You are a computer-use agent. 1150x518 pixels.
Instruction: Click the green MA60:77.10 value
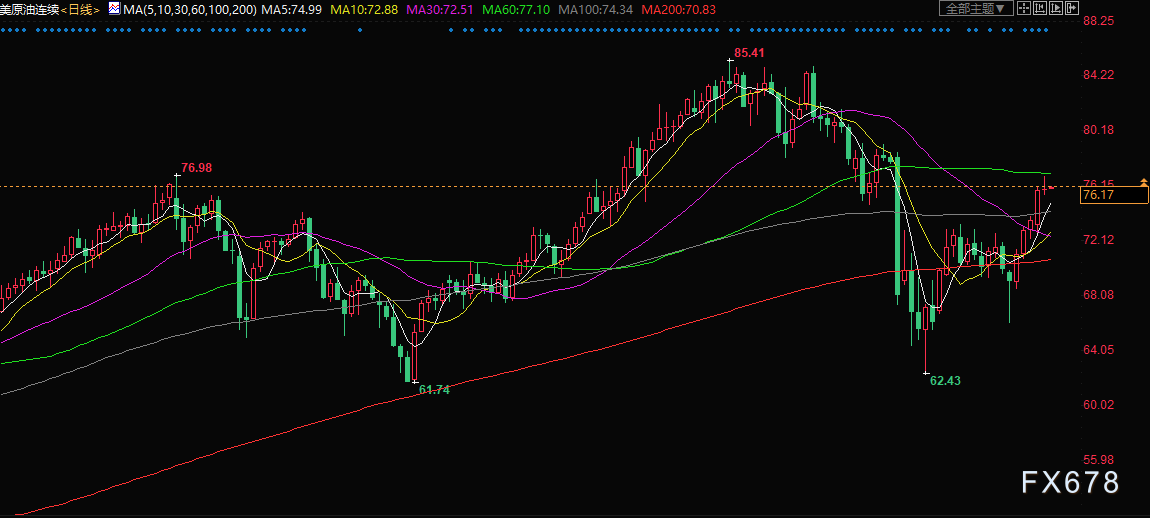[516, 9]
